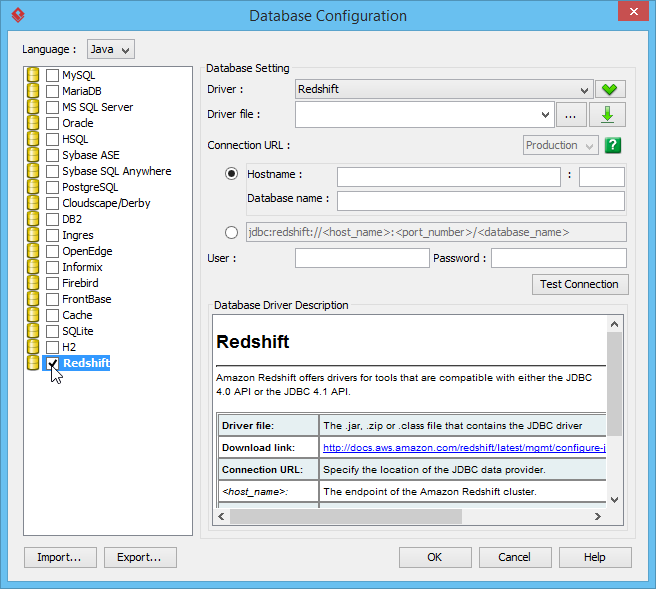Open the Language dropdown set to Java
This screenshot has height=589, width=656.
point(110,49)
